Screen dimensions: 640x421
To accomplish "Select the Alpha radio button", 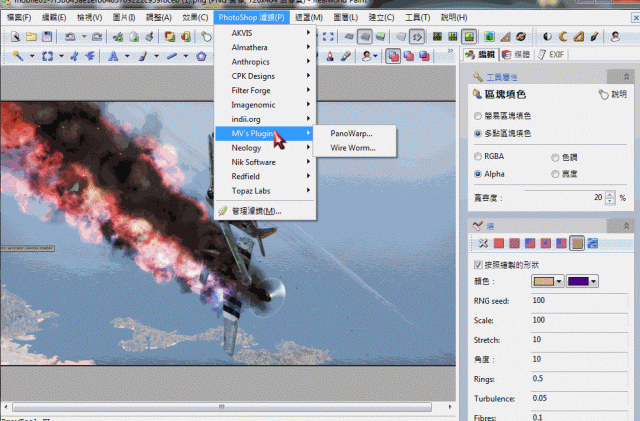I will point(478,174).
